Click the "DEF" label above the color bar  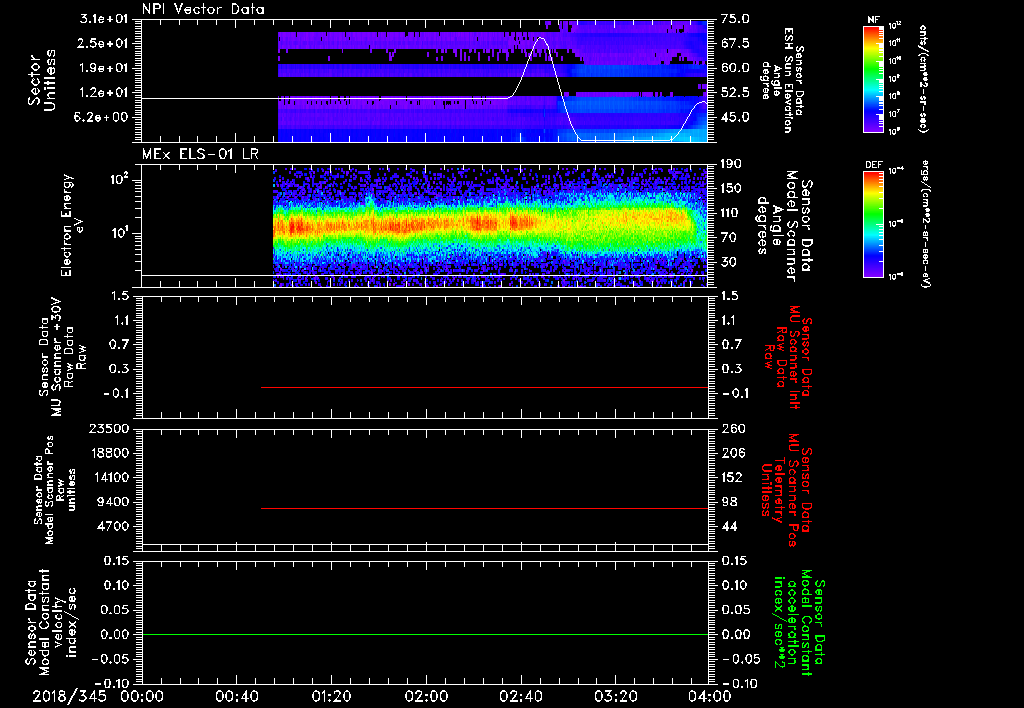point(874,165)
